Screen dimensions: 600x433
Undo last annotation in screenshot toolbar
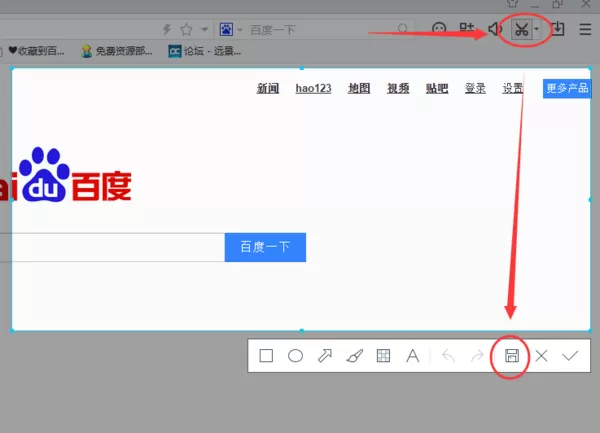coord(448,356)
